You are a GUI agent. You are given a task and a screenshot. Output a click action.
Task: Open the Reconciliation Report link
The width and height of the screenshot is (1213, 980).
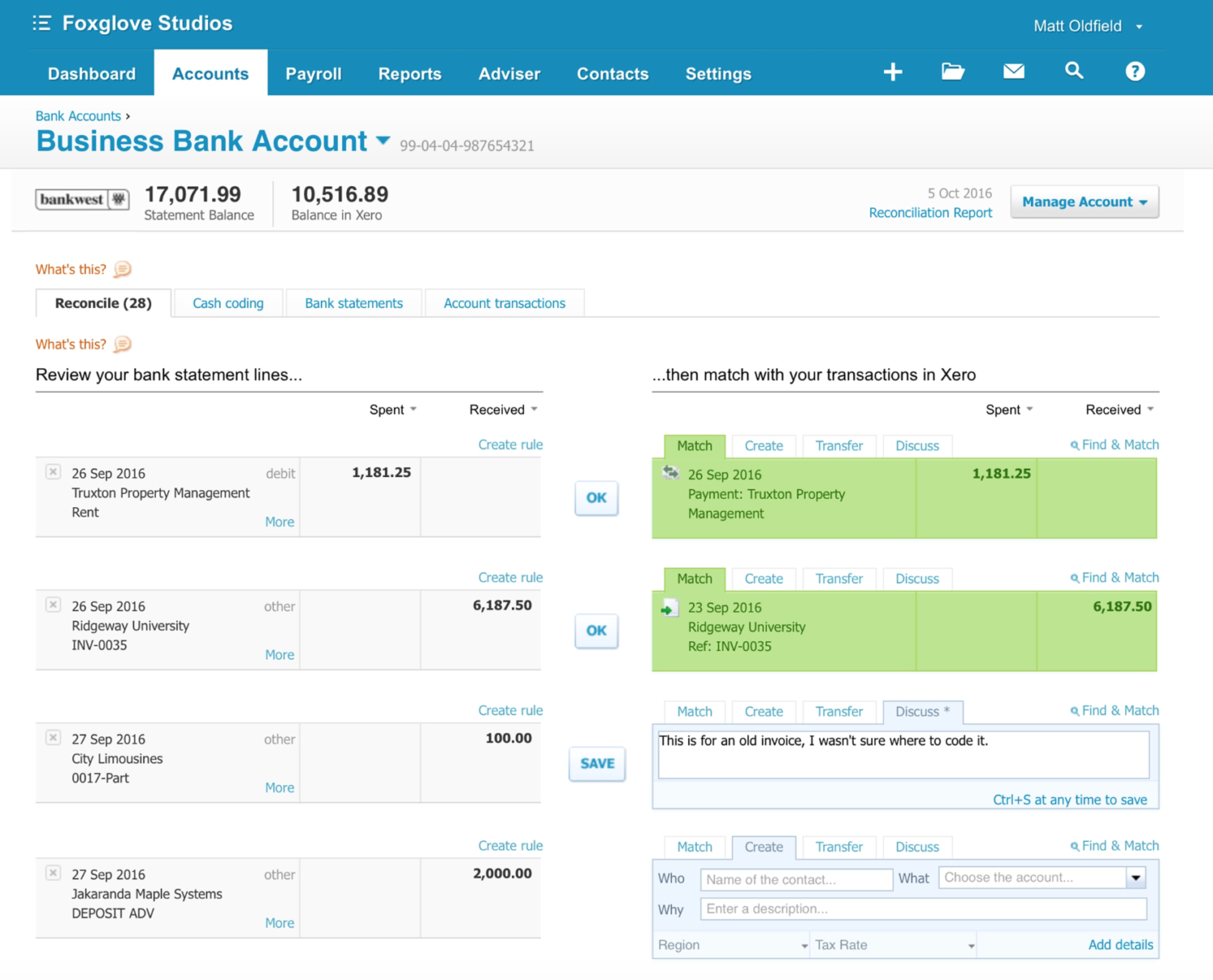coord(930,212)
